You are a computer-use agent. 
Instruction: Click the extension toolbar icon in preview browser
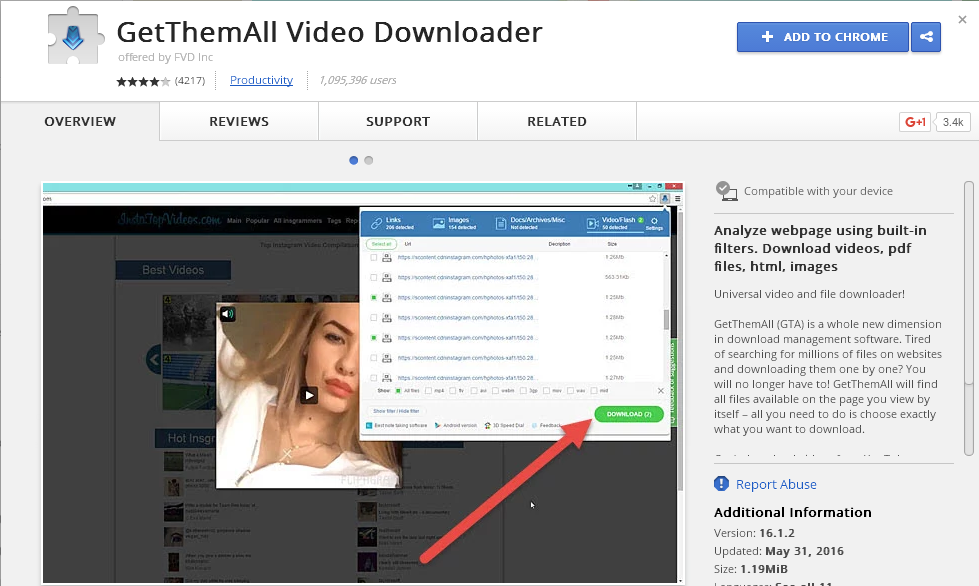tap(664, 198)
